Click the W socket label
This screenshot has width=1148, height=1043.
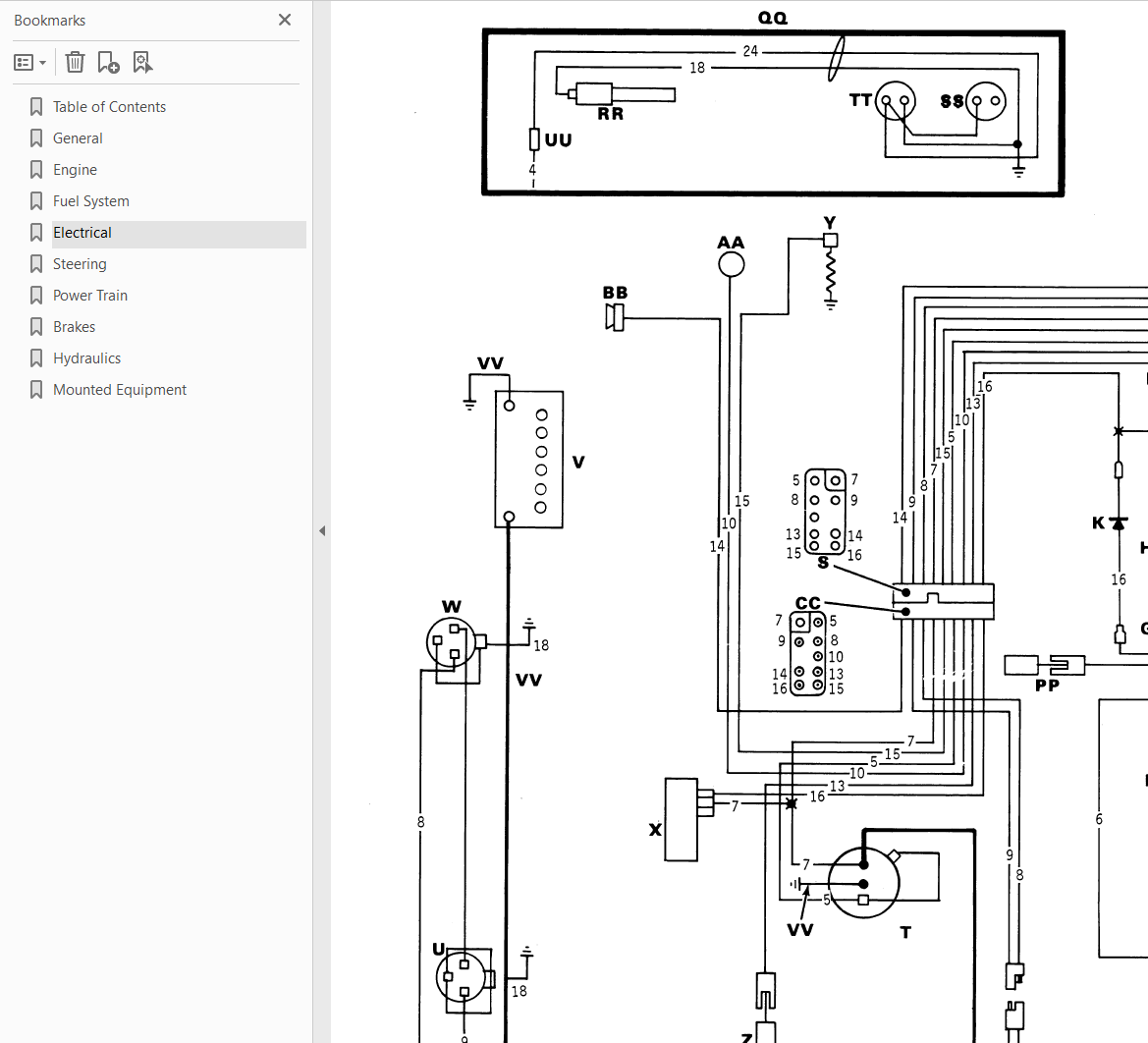tap(452, 607)
